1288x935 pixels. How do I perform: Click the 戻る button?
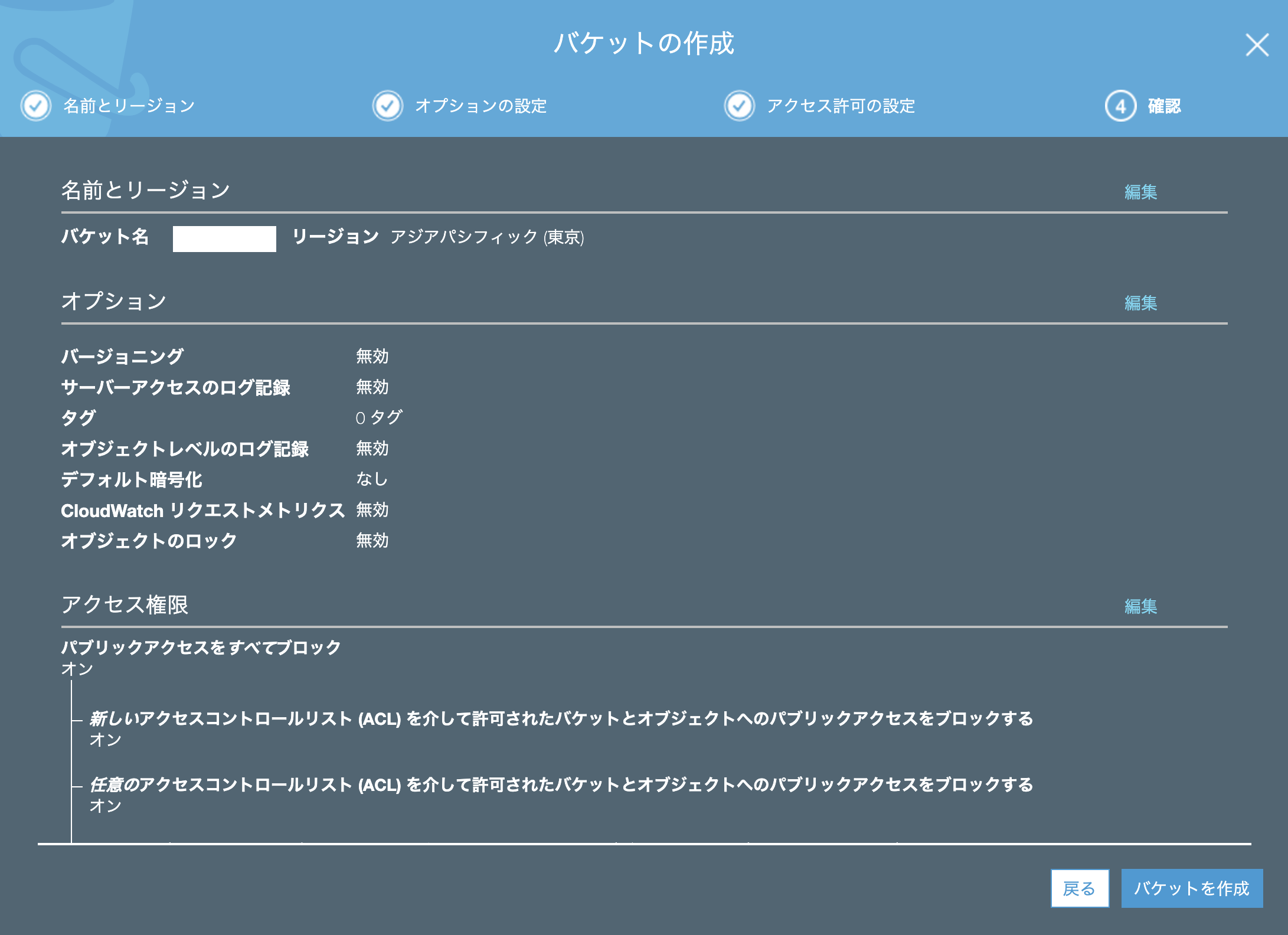pyautogui.click(x=1080, y=888)
